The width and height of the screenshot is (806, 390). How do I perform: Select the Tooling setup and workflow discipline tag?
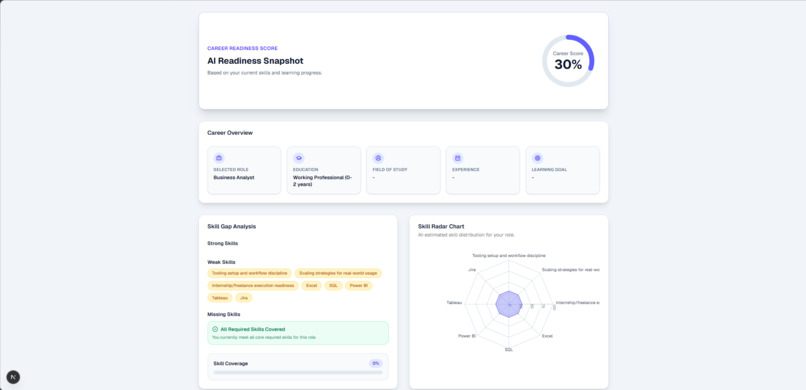[250, 273]
